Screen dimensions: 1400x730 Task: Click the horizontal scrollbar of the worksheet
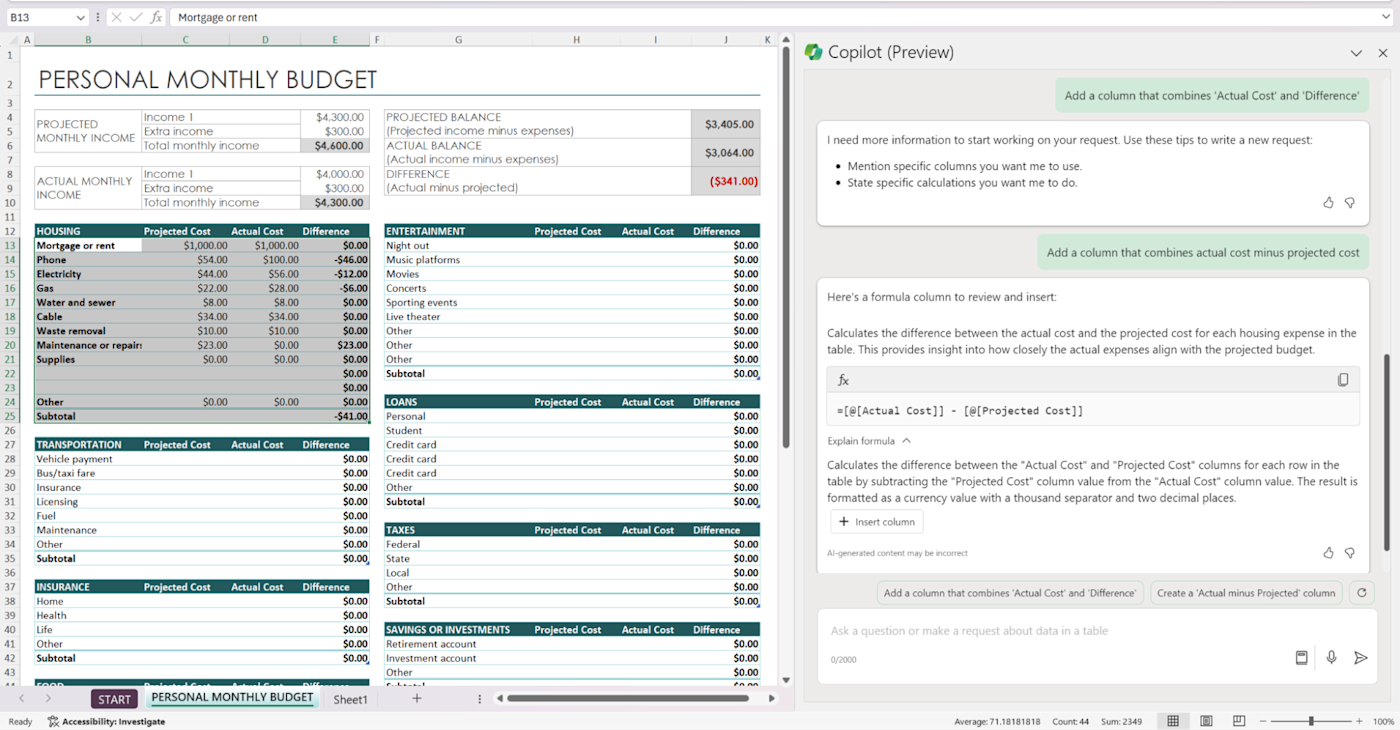pos(628,699)
